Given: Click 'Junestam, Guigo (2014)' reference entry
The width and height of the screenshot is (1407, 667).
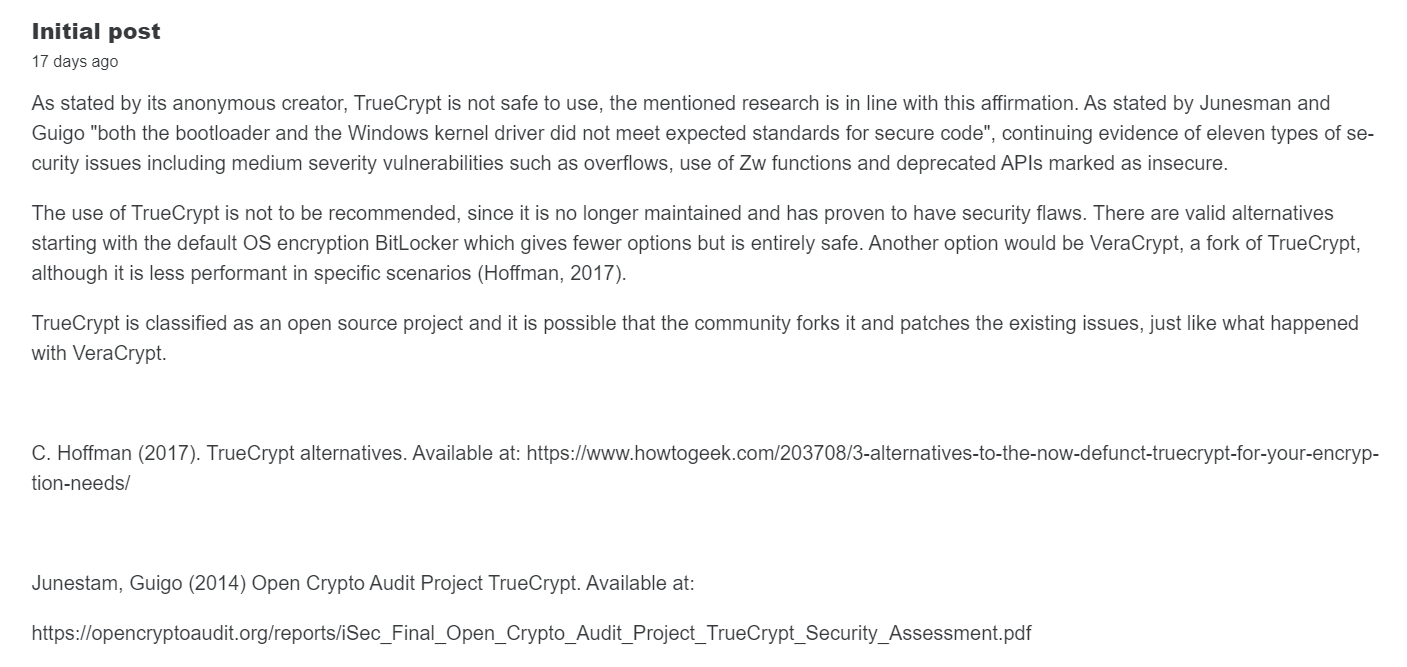Looking at the screenshot, I should 139,583.
